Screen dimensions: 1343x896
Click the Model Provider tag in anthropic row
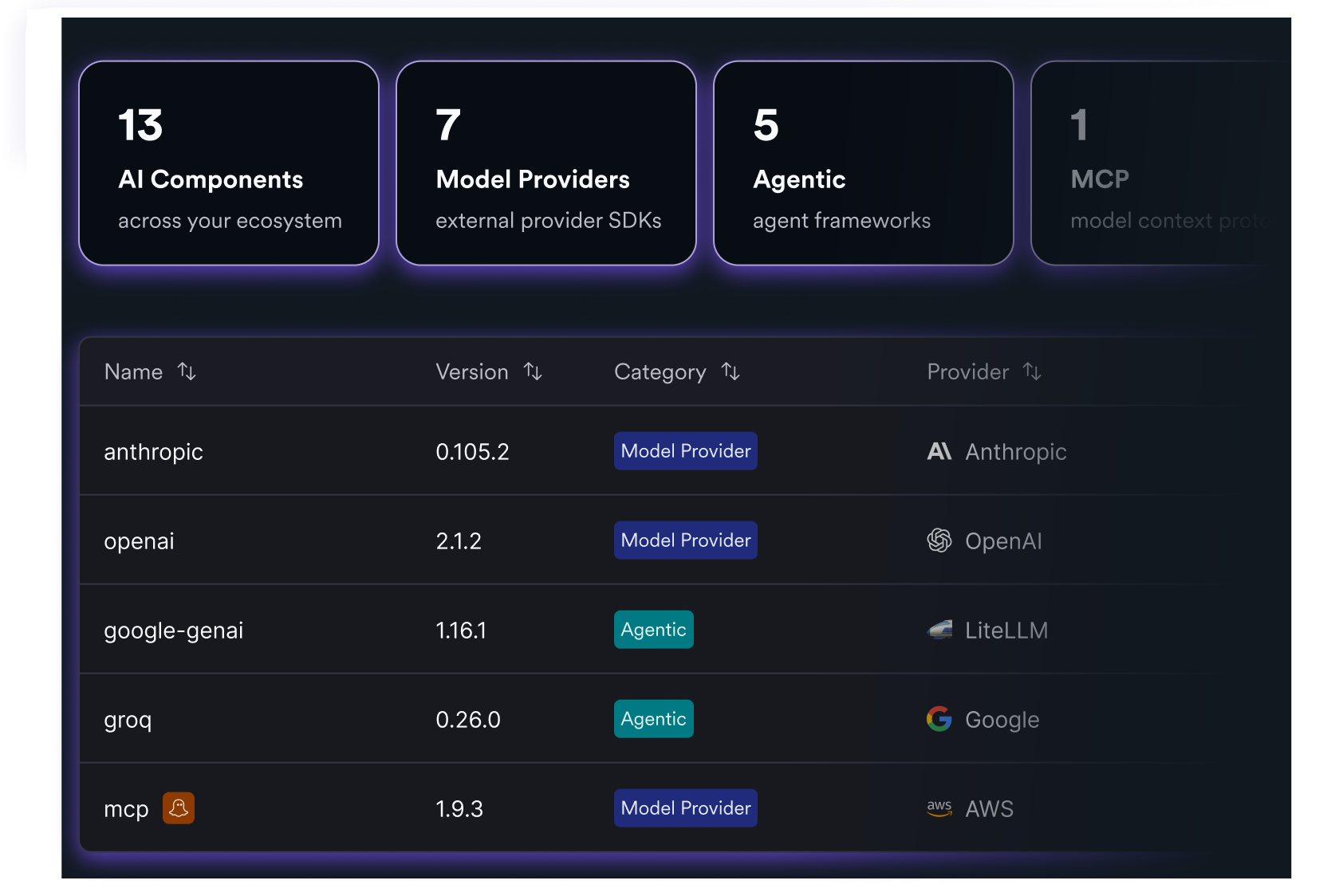[686, 451]
